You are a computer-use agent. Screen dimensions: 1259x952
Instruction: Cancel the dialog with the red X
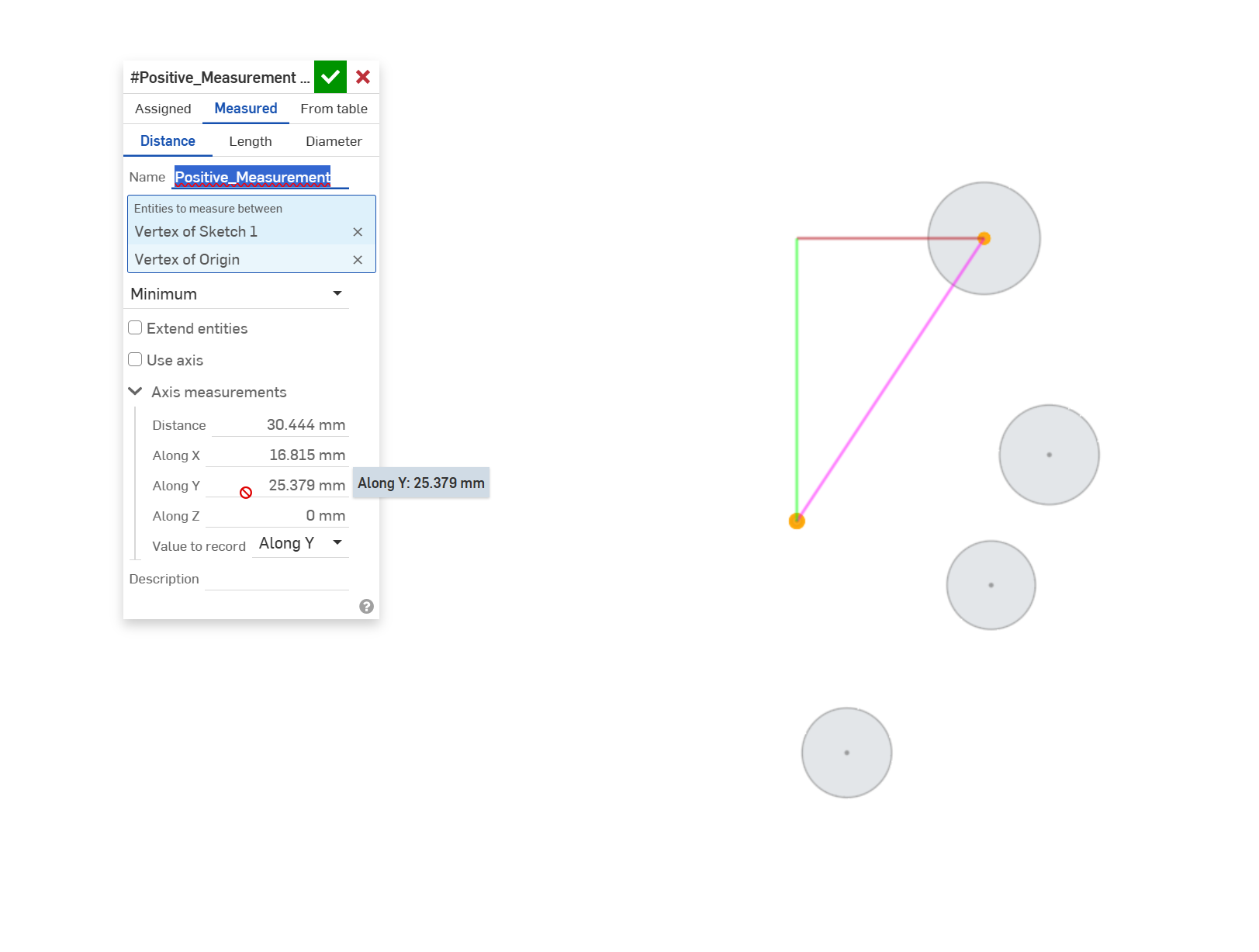pyautogui.click(x=363, y=77)
